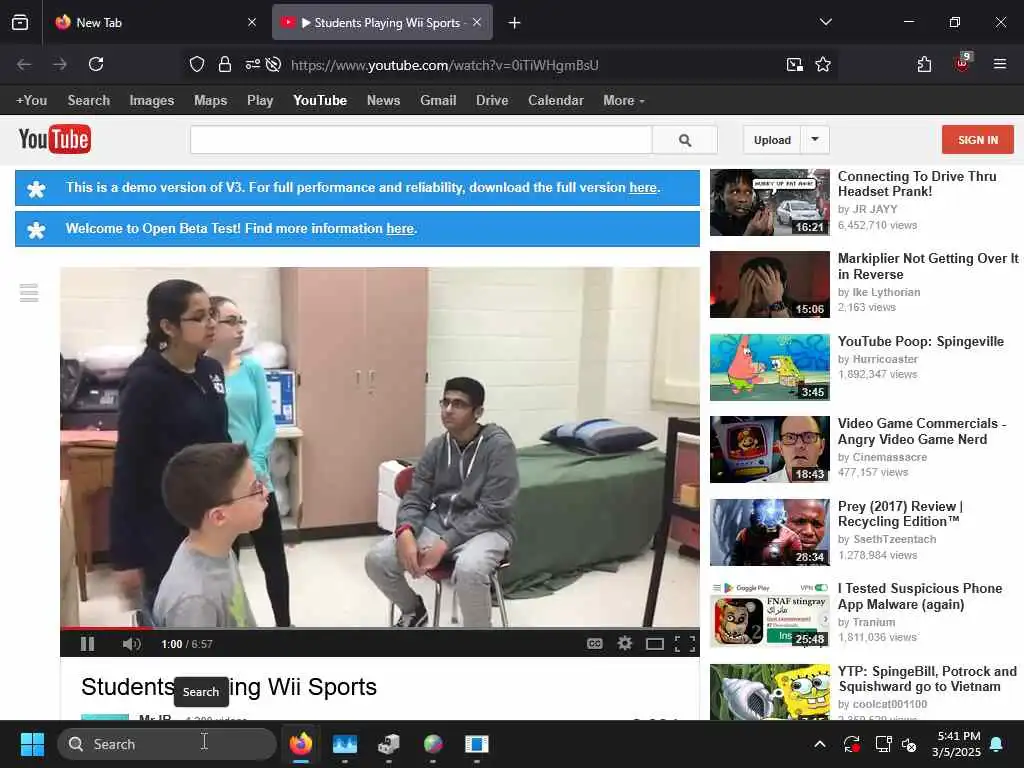This screenshot has width=1024, height=768.
Task: Expand the Upload dropdown arrow
Action: click(815, 140)
